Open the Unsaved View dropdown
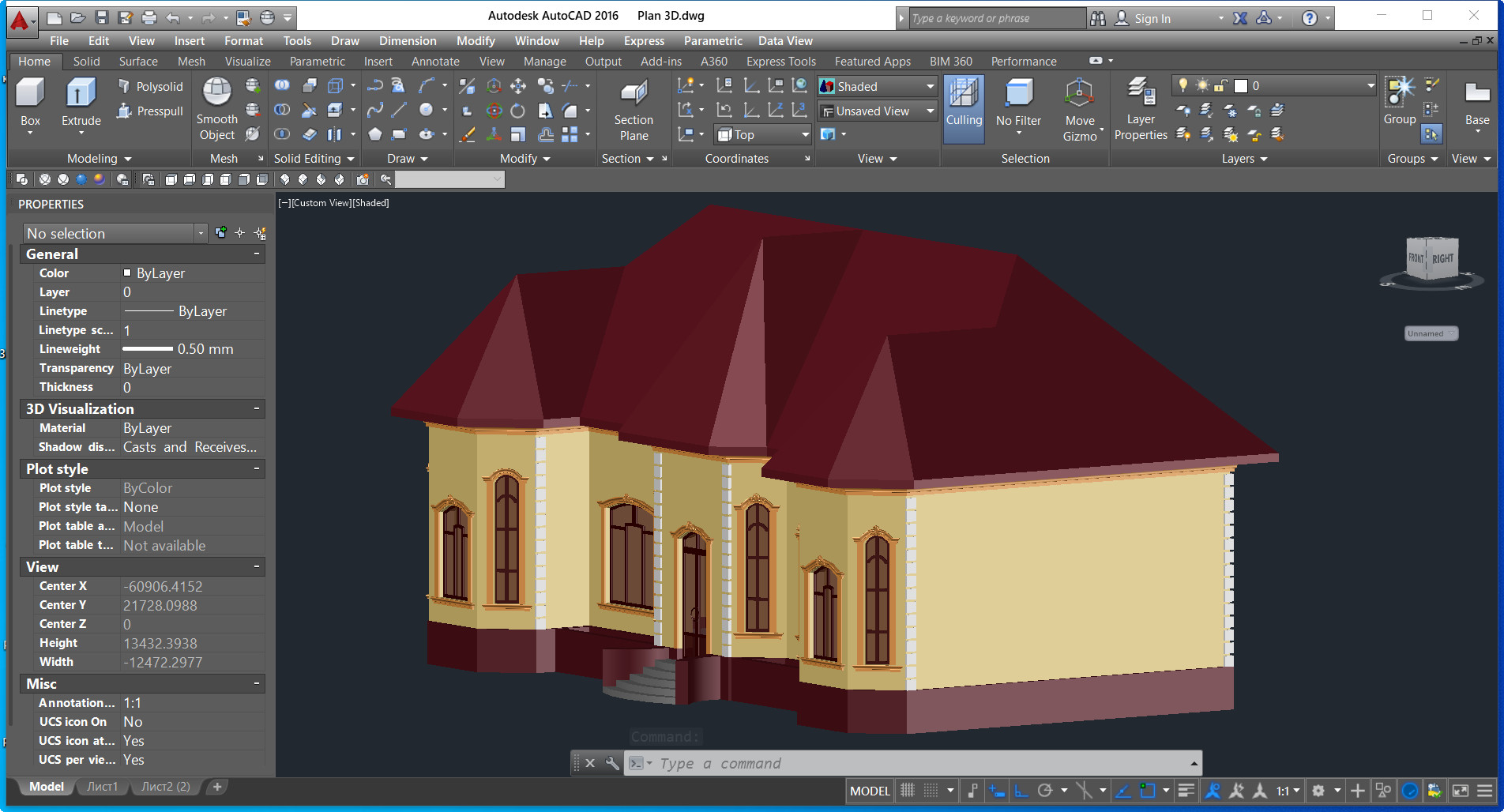The width and height of the screenshot is (1504, 812). coord(877,111)
